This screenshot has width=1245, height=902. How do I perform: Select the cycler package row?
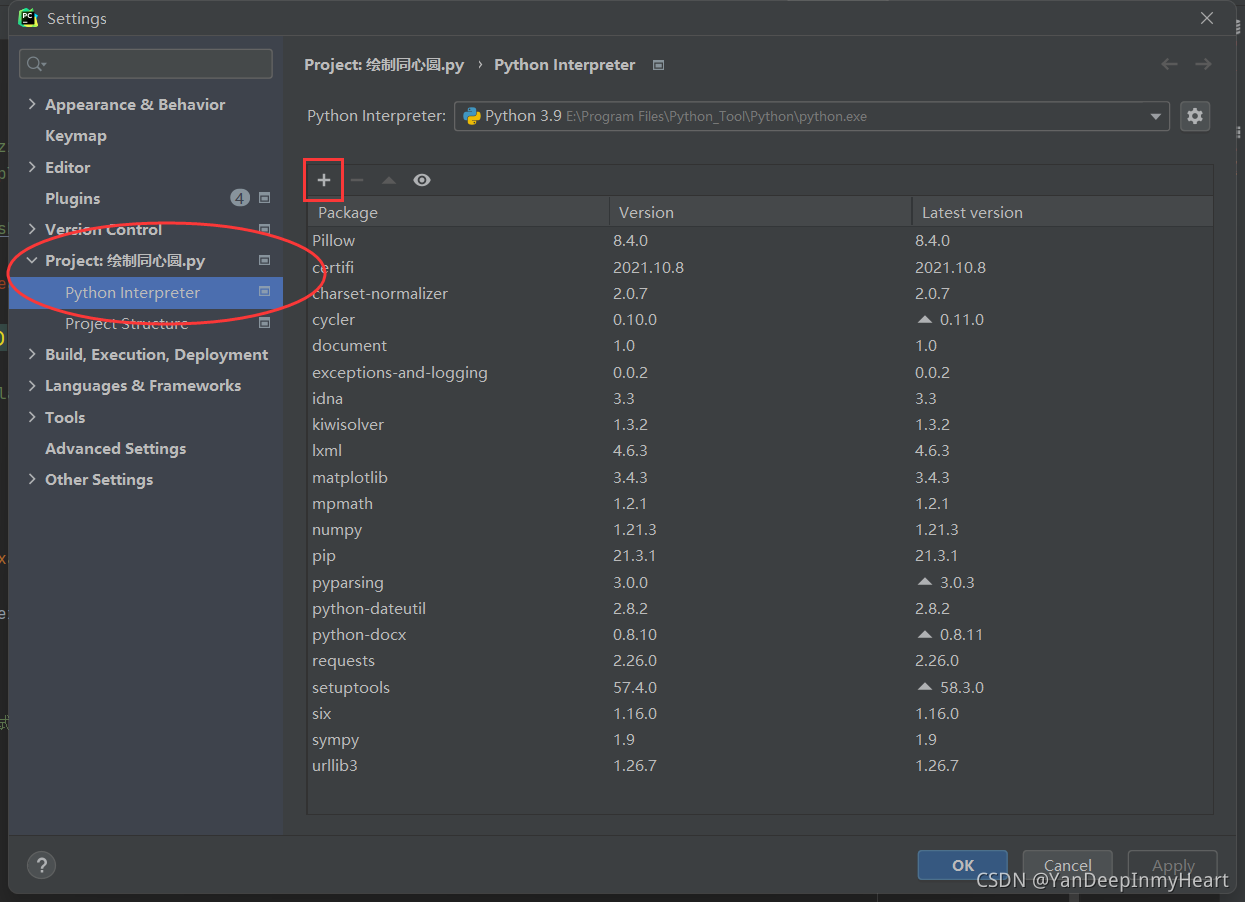point(760,320)
